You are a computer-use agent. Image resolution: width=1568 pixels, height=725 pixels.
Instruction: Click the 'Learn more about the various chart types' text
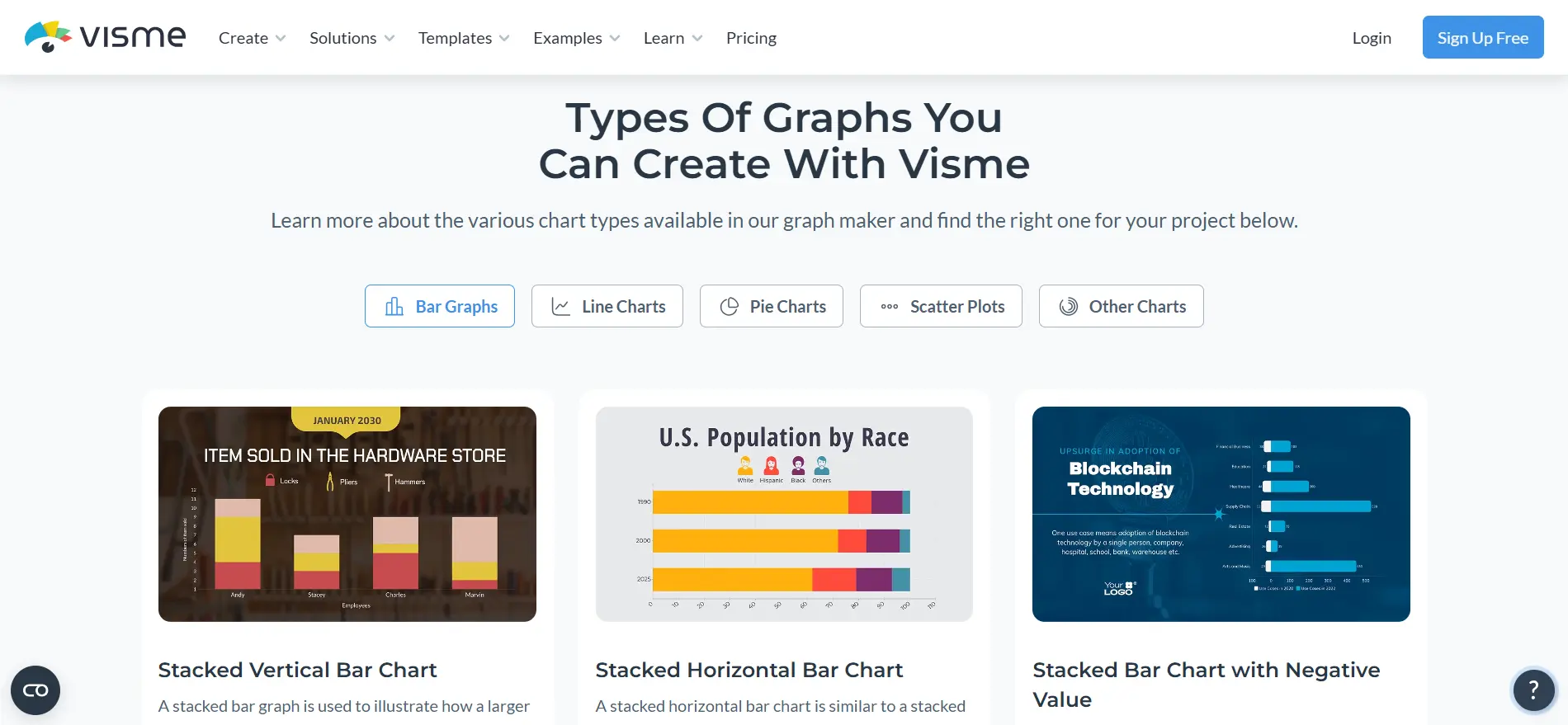click(x=784, y=220)
